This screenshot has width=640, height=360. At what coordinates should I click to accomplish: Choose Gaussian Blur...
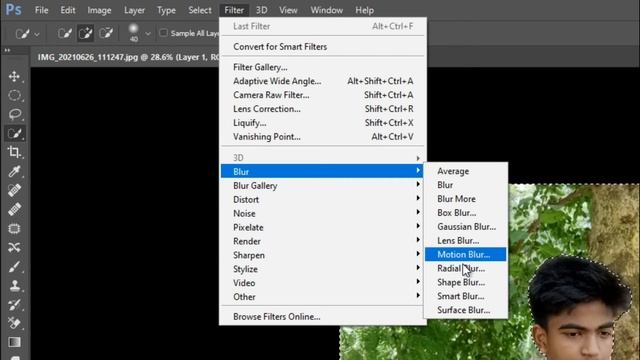pos(466,227)
